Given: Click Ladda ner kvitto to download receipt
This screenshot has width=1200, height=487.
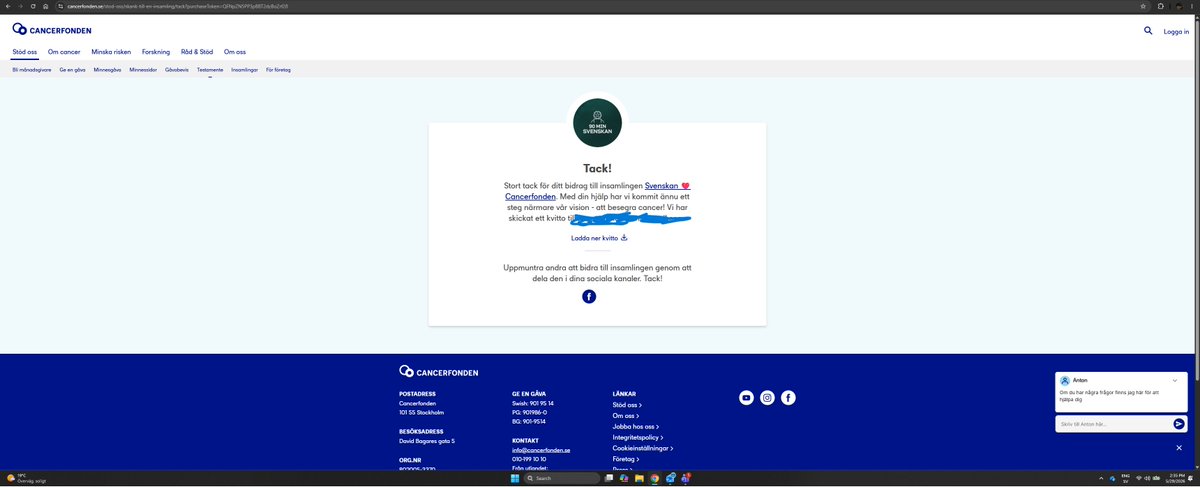Looking at the screenshot, I should [x=597, y=238].
